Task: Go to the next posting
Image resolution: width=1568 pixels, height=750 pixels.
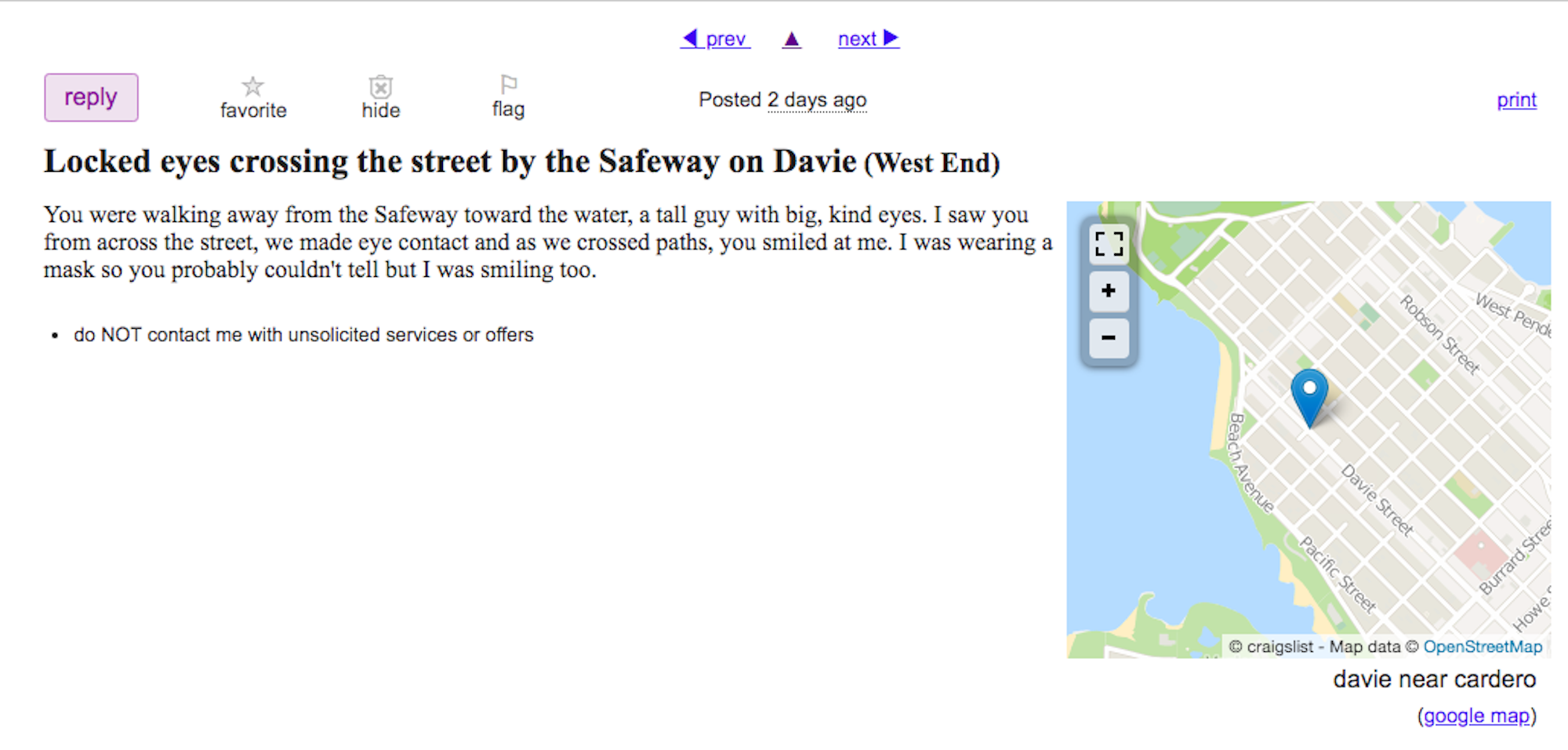Action: click(x=869, y=38)
